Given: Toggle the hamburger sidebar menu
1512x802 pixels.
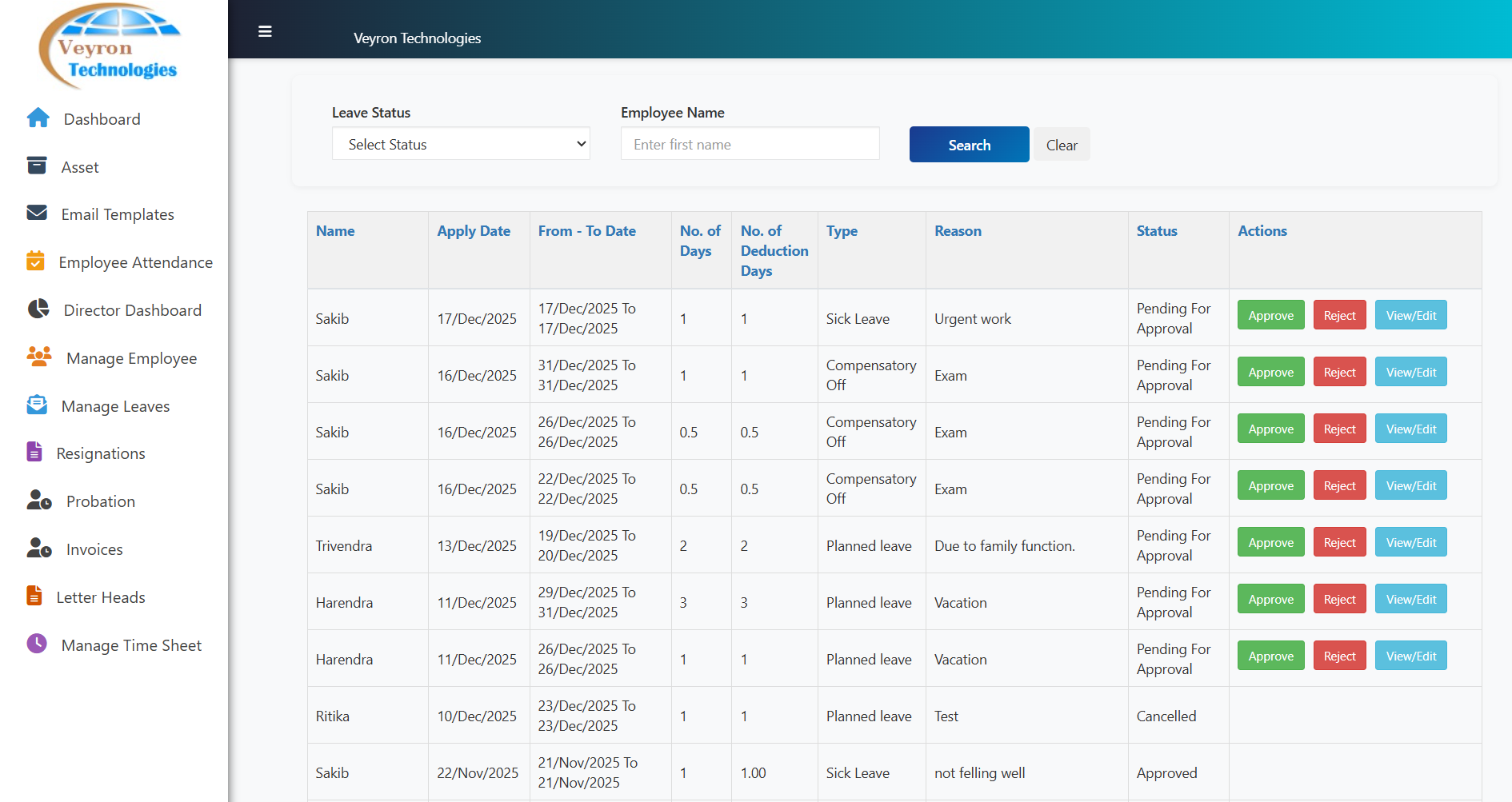Looking at the screenshot, I should pos(265,32).
